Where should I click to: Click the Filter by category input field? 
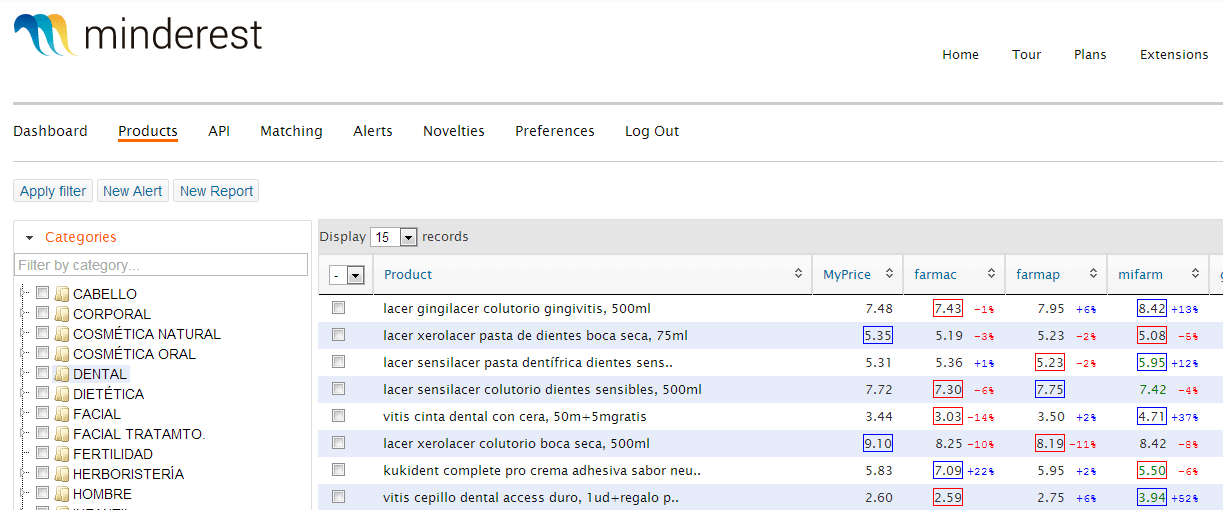pos(161,265)
